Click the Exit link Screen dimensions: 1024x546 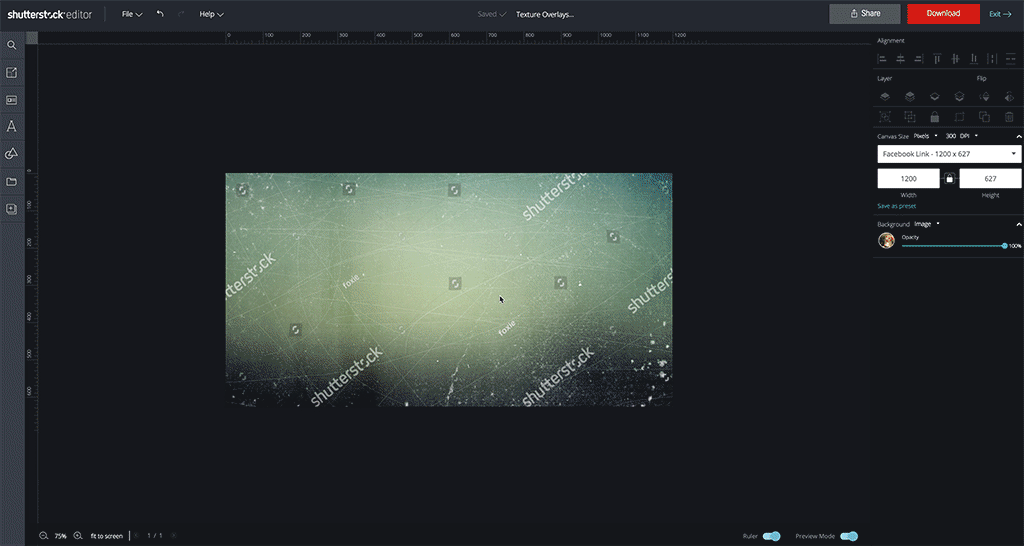[x=1000, y=14]
